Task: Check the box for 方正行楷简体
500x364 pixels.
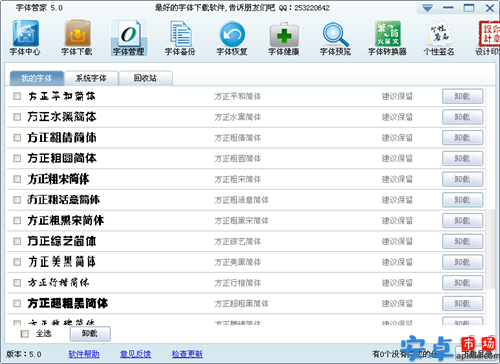Action: click(17, 283)
